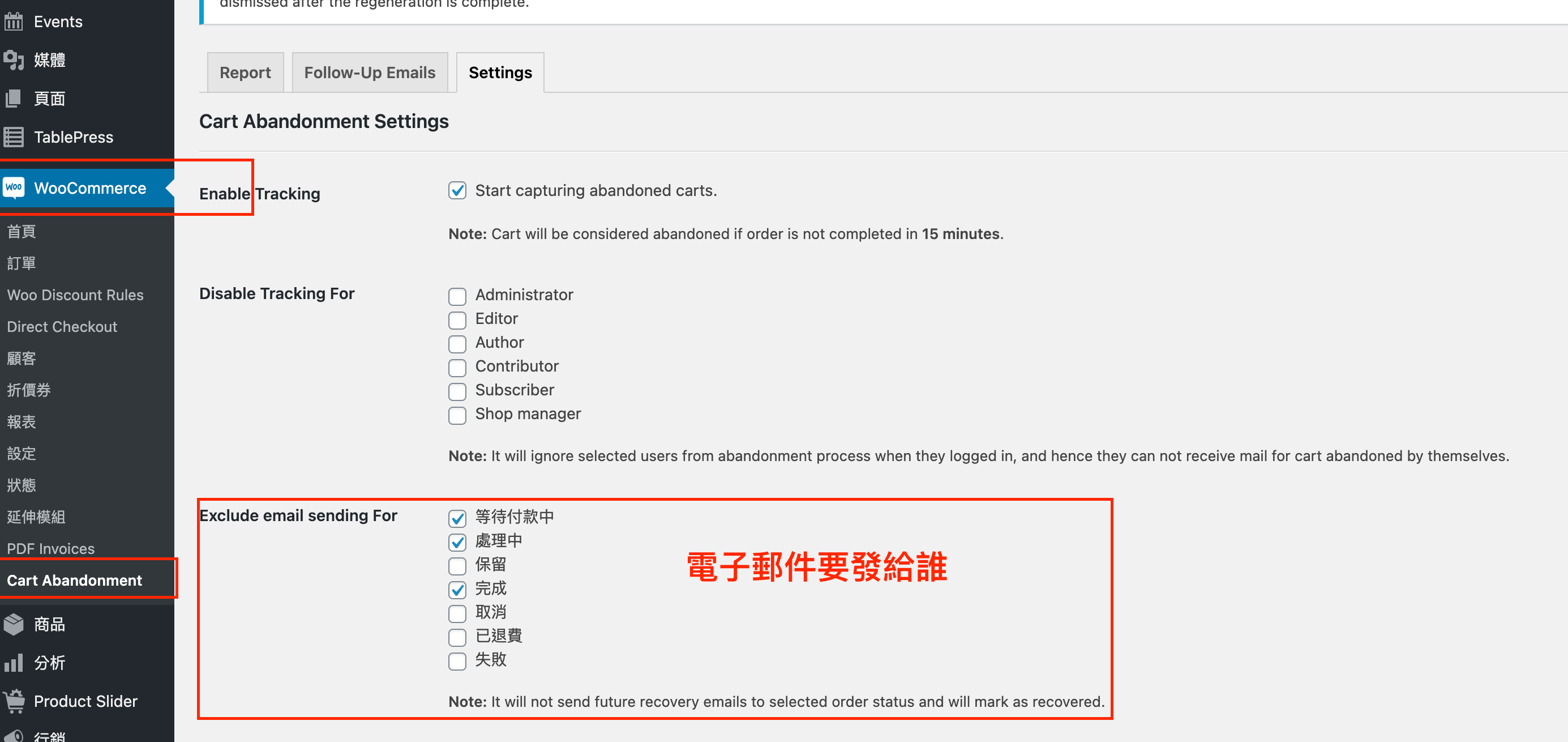
Task: Click the 商品 (Products) sidebar icon
Action: (15, 624)
